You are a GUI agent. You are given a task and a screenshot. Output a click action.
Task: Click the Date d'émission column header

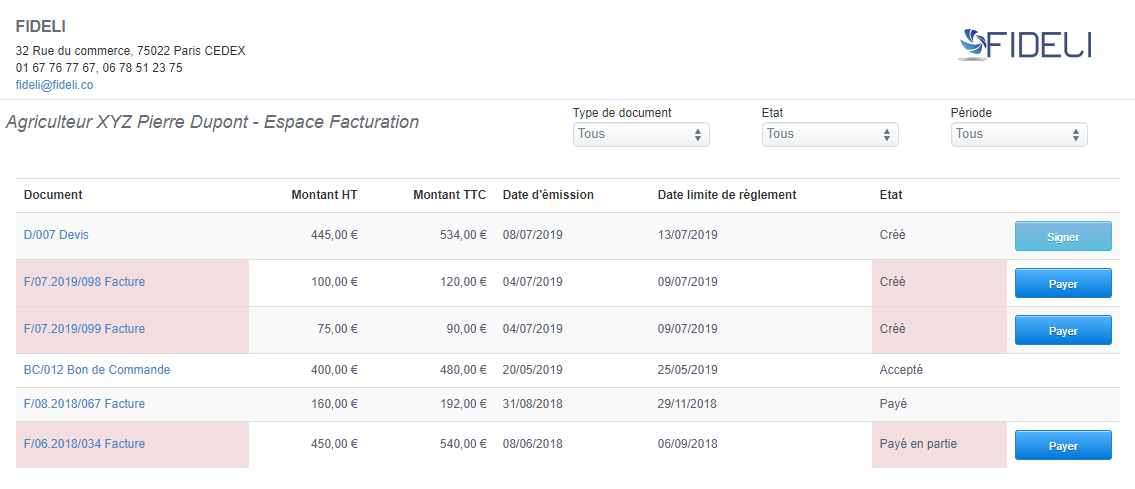click(x=548, y=195)
